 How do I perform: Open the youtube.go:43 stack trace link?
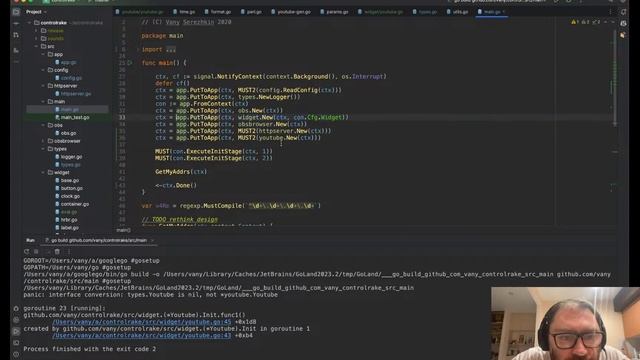[x=142, y=336]
